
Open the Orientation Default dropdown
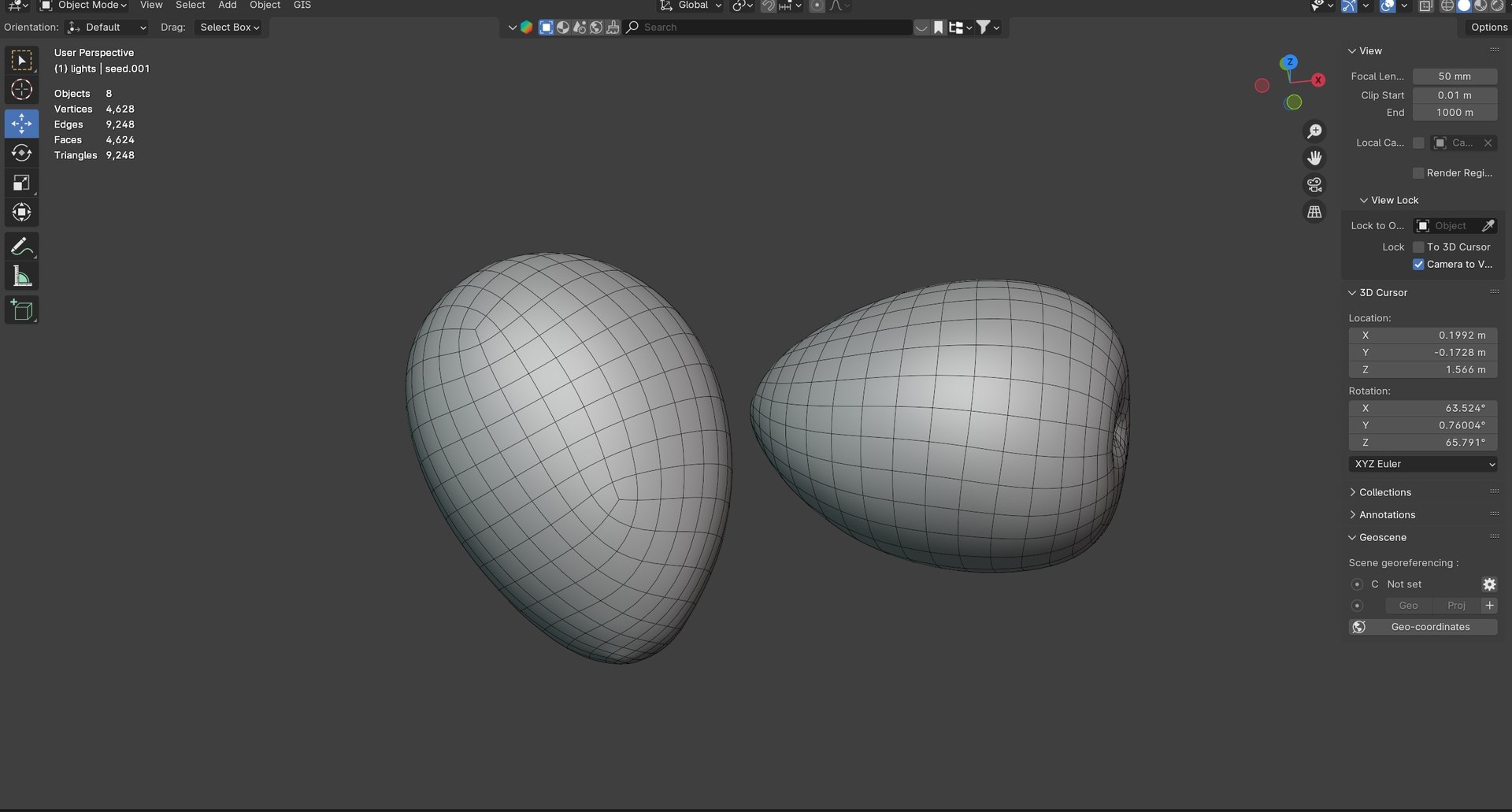[107, 28]
